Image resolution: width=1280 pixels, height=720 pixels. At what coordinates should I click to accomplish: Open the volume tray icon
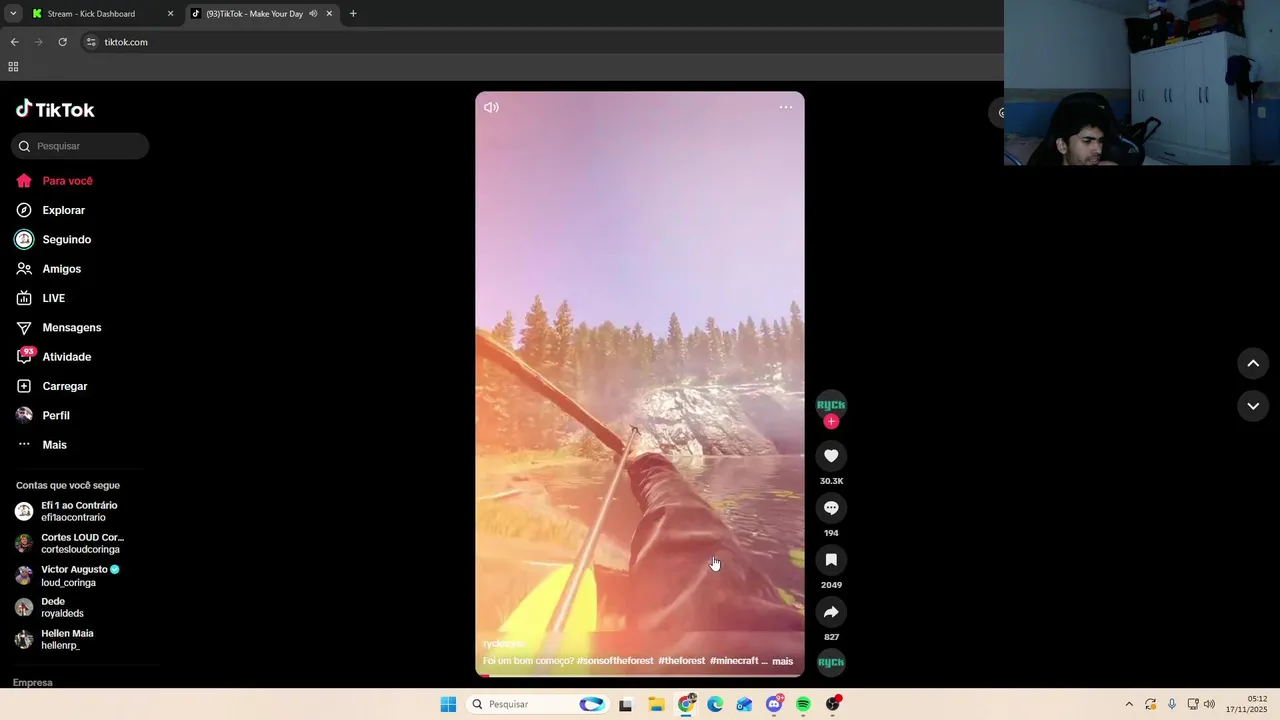tap(1209, 704)
